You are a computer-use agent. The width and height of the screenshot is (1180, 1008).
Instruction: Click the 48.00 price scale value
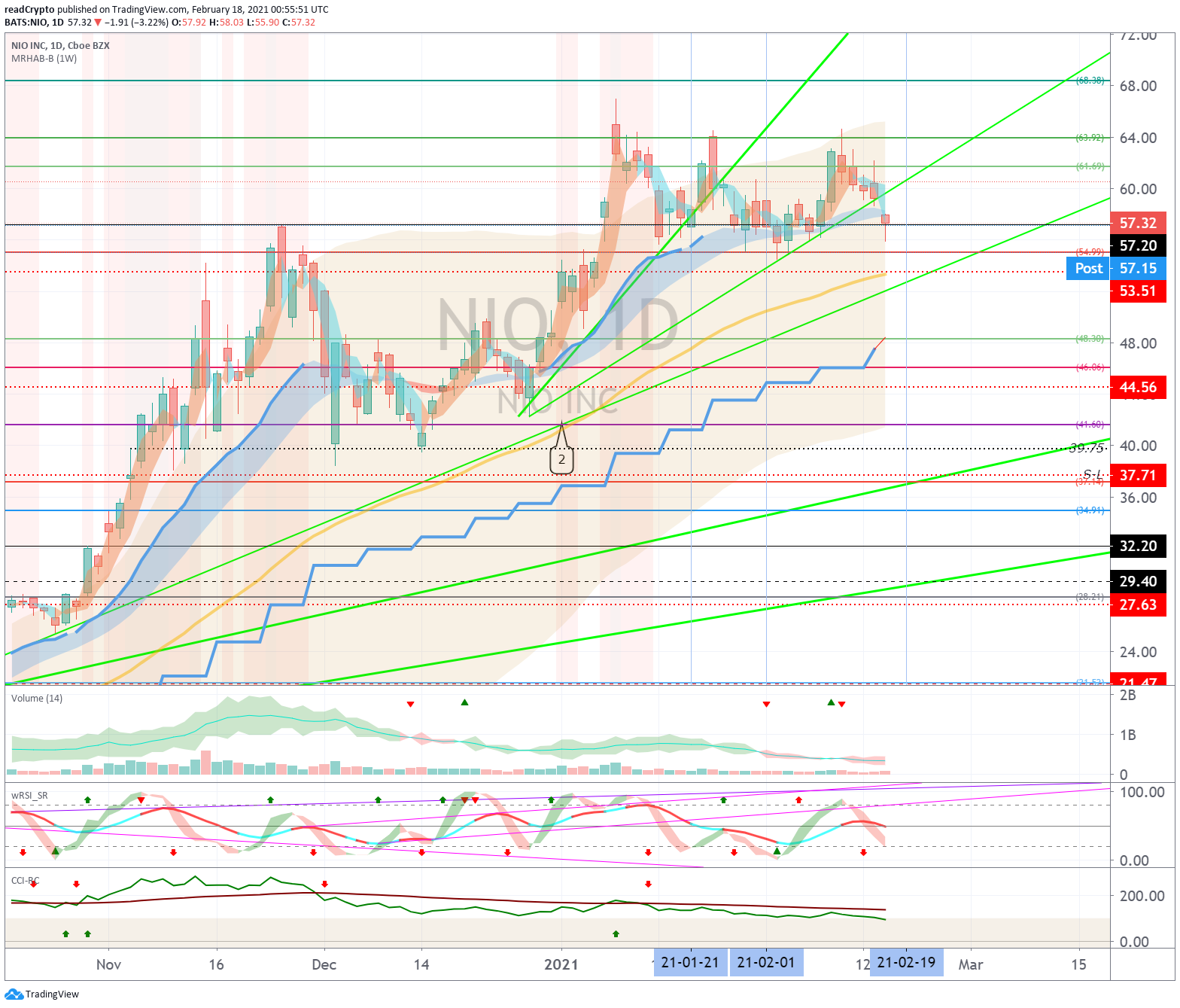click(1138, 343)
